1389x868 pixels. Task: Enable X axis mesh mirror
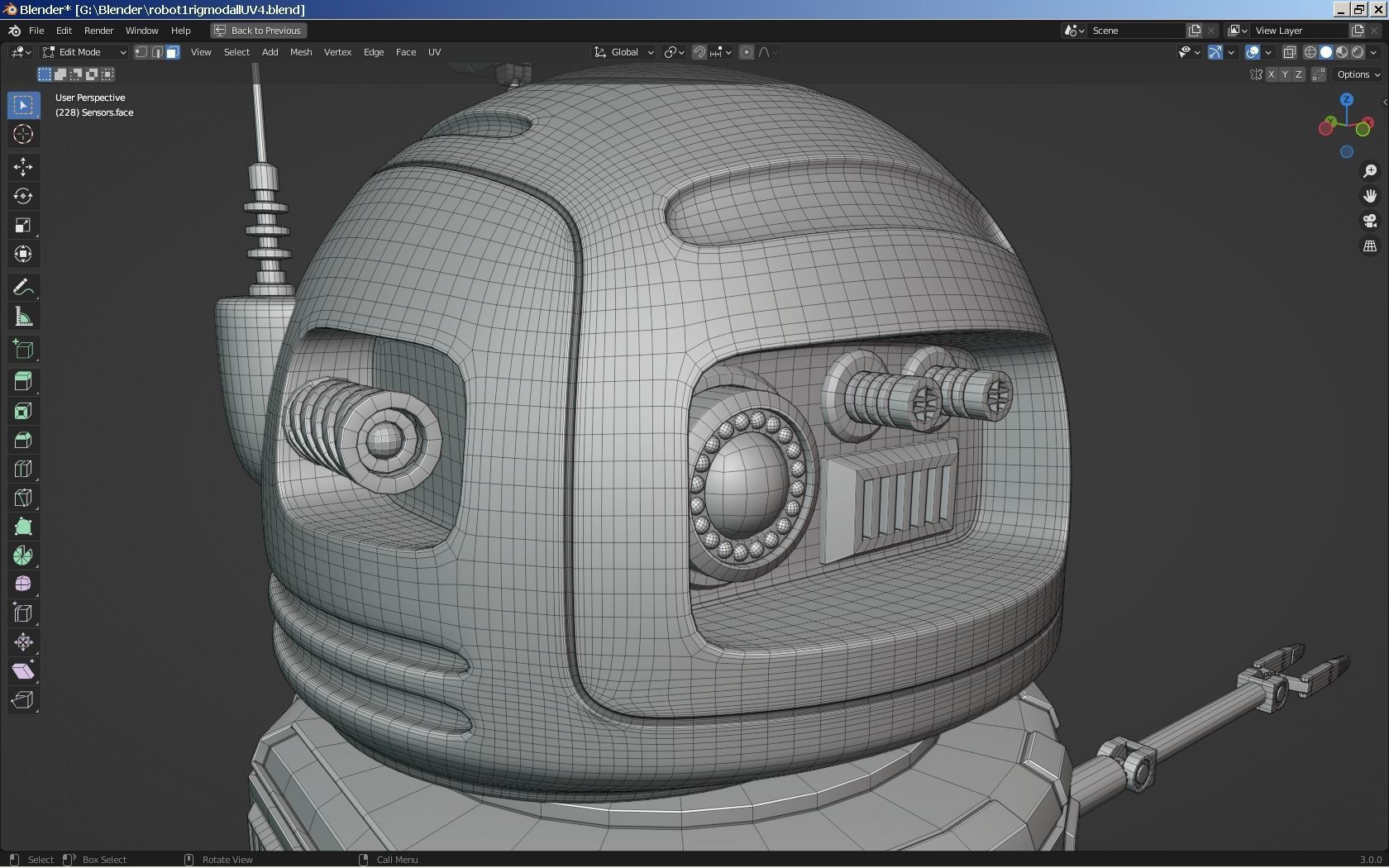1271,74
